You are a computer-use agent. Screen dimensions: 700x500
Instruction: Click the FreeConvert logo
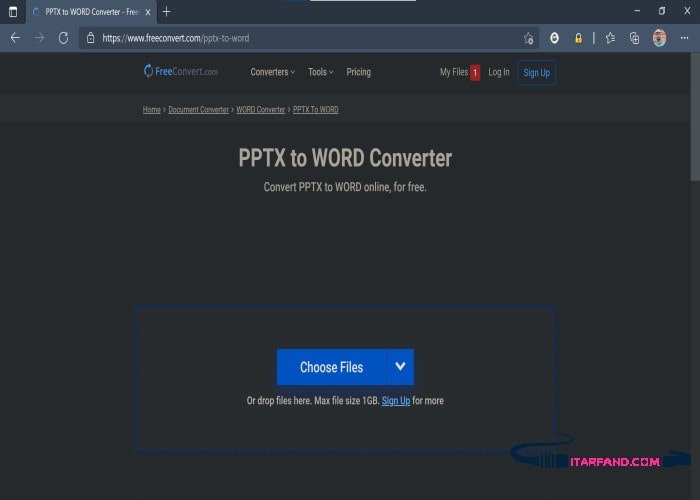(x=180, y=72)
